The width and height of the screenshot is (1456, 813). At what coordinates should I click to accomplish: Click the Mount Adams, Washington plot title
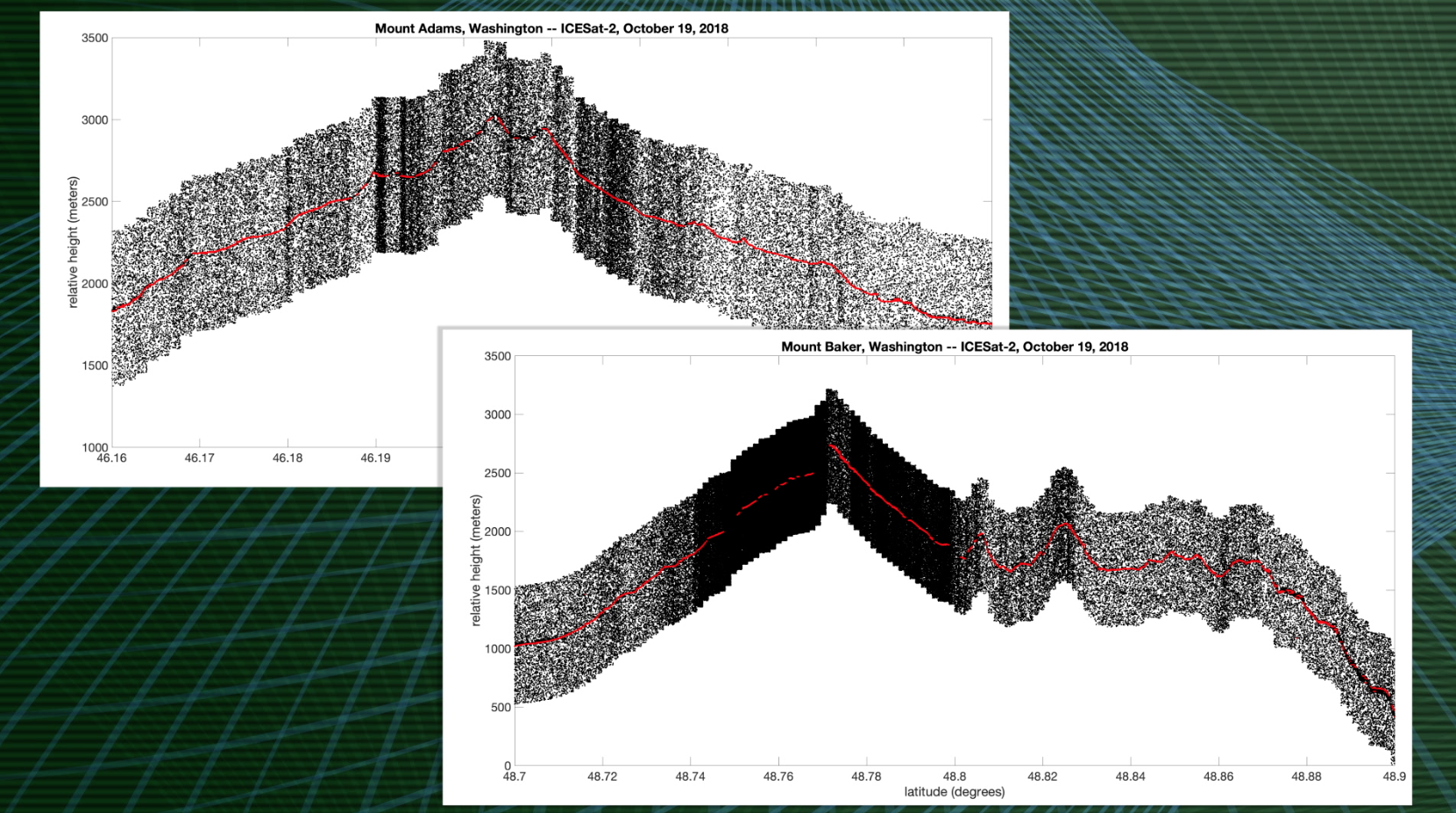click(551, 28)
